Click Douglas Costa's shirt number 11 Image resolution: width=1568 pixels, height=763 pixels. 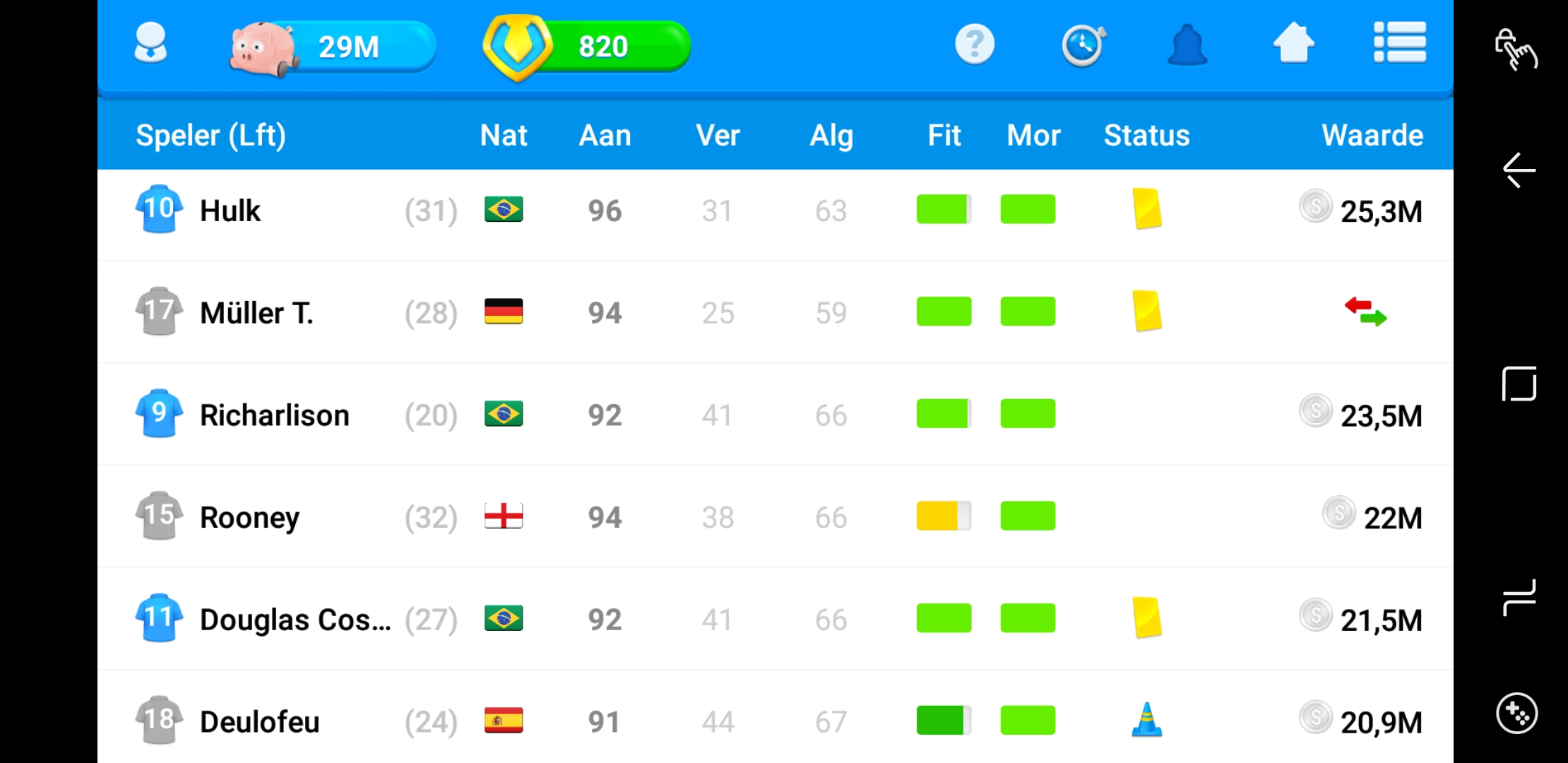coord(159,617)
